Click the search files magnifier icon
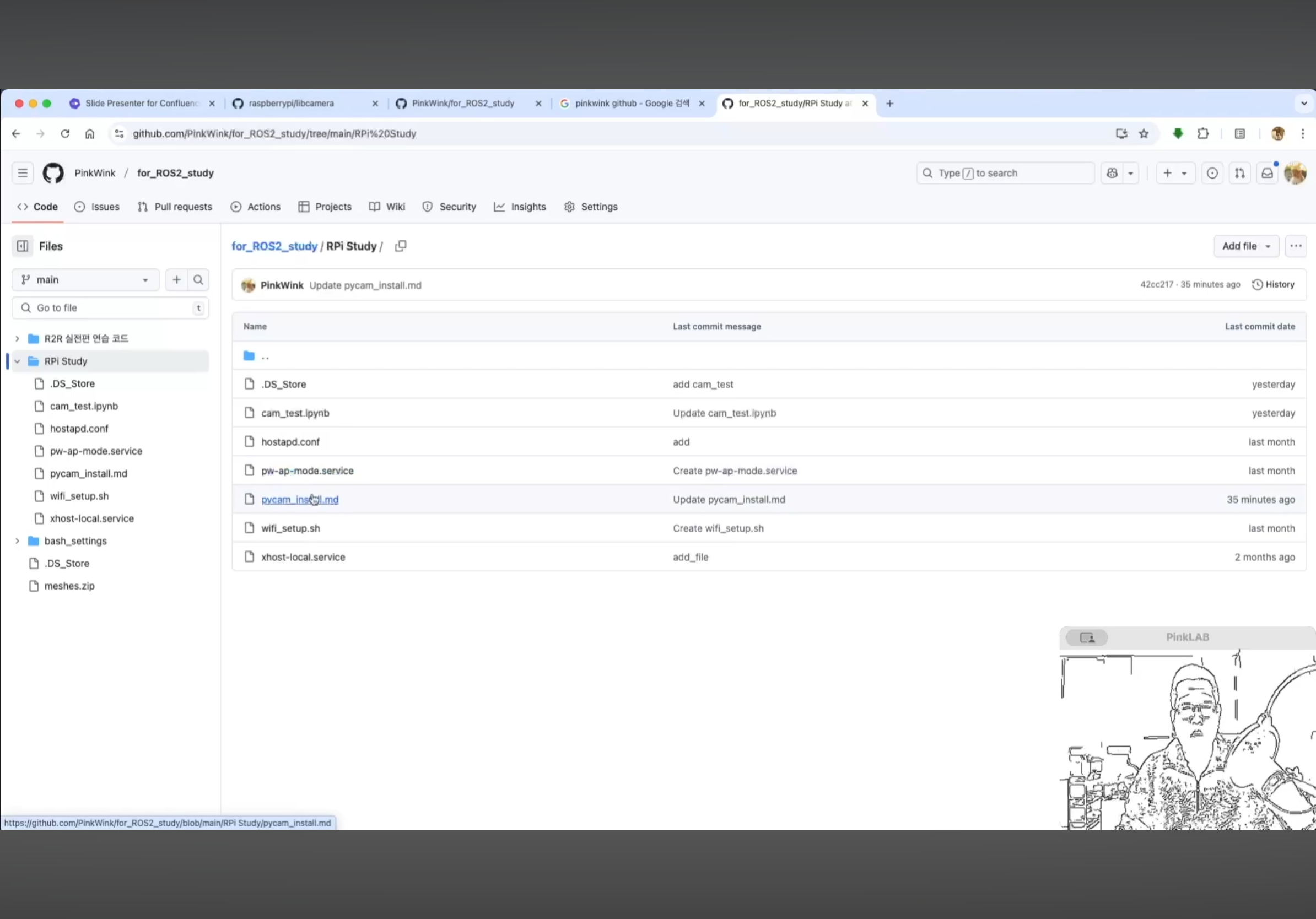The image size is (1316, 919). [x=198, y=279]
